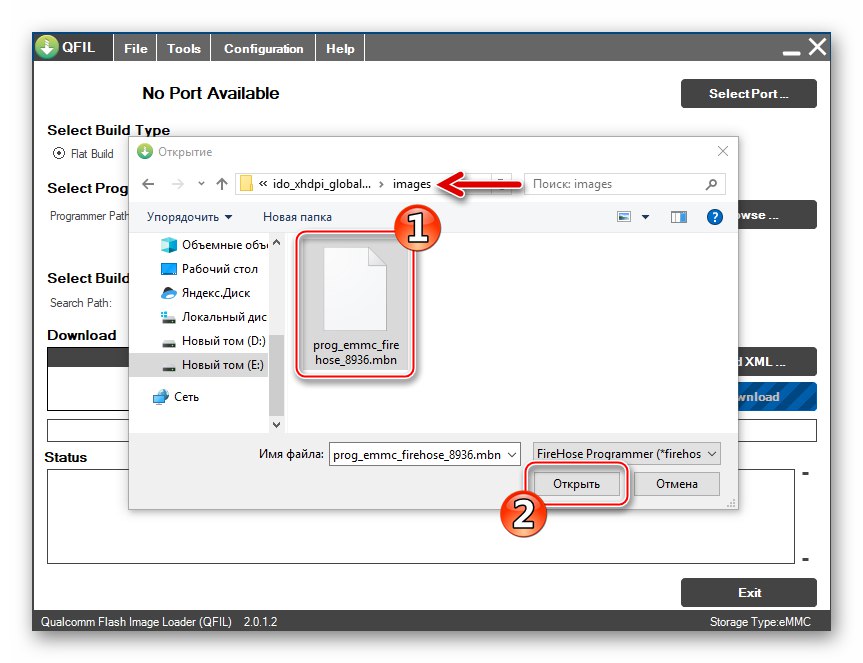Open the File menu

[x=135, y=48]
